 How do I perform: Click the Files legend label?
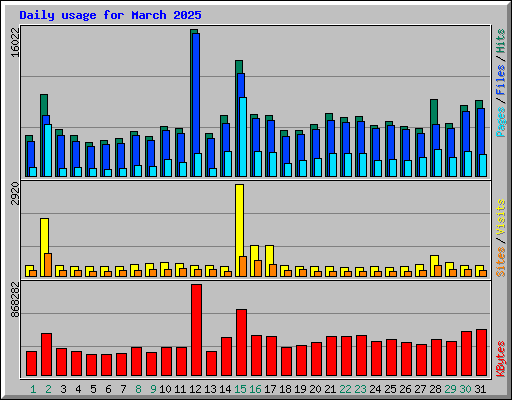click(x=500, y=80)
